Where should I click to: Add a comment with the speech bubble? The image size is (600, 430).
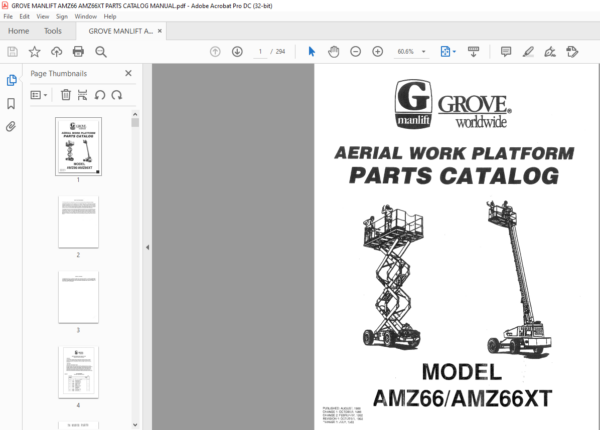506,52
